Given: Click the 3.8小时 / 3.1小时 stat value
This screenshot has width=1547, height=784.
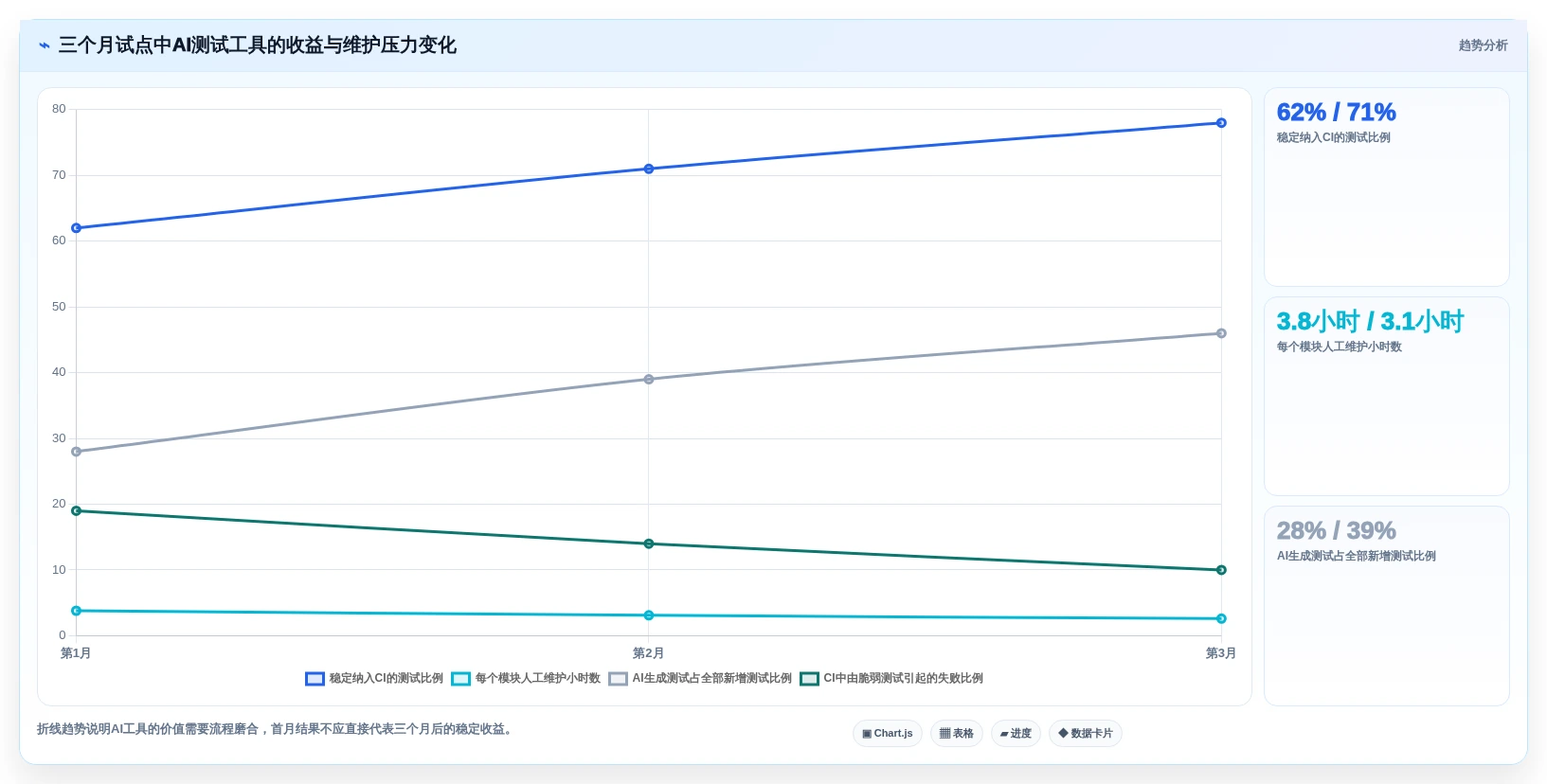Looking at the screenshot, I should [1370, 322].
